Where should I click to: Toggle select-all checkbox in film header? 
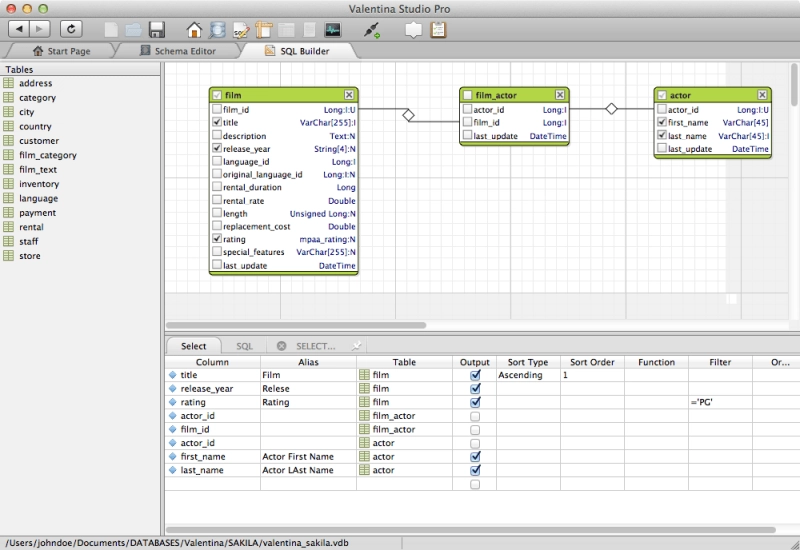click(217, 95)
